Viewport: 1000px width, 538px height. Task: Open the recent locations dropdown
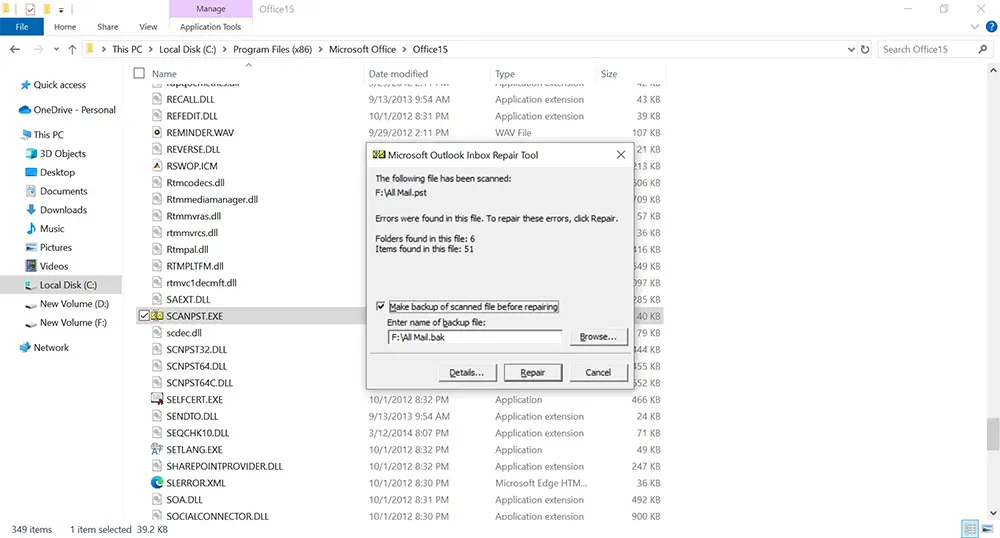click(56, 49)
